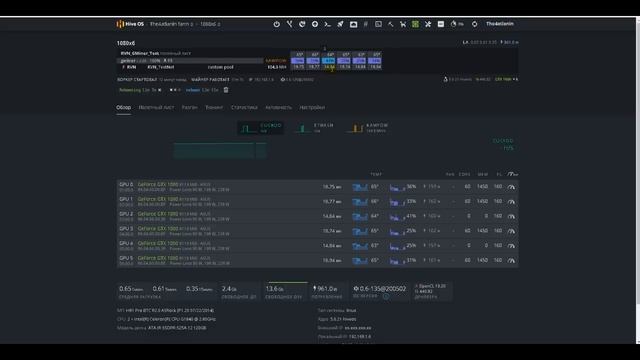Click the fan speed mini chart for GPU 1
Image resolution: width=640 pixels, height=360 pixels.
[397, 202]
